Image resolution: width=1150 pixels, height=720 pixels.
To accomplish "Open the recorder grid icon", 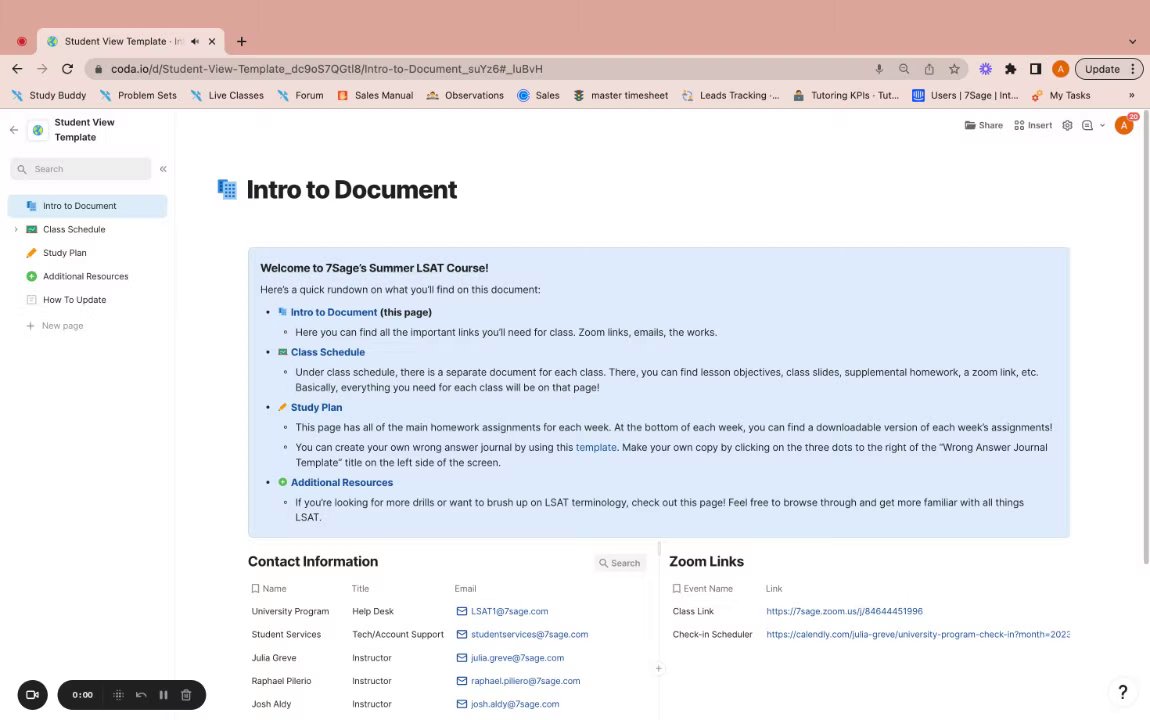I will click(118, 695).
